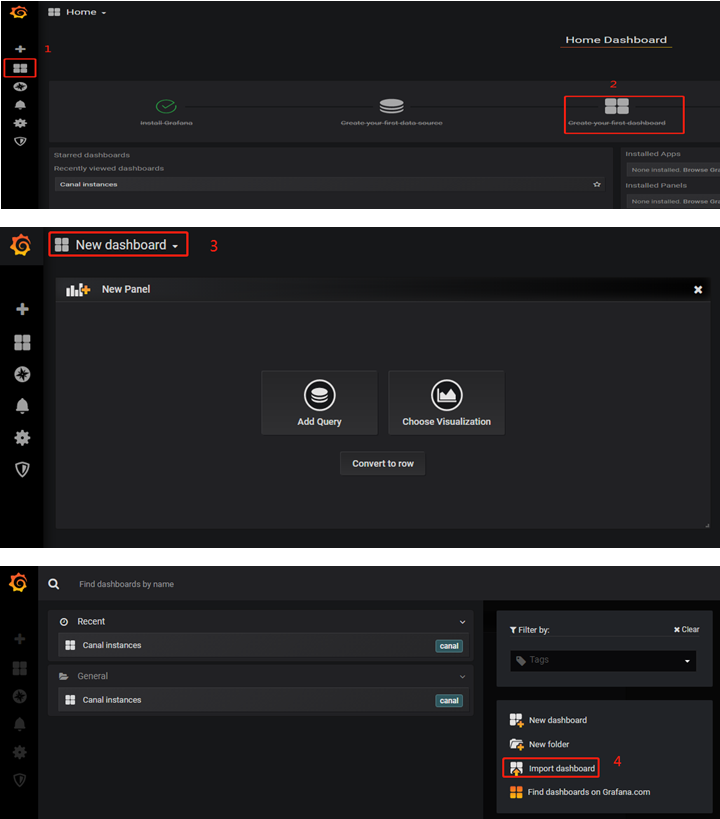The height and width of the screenshot is (819, 720).
Task: Open Configuration gear in Home Dashboard sidebar
Action: 20,123
